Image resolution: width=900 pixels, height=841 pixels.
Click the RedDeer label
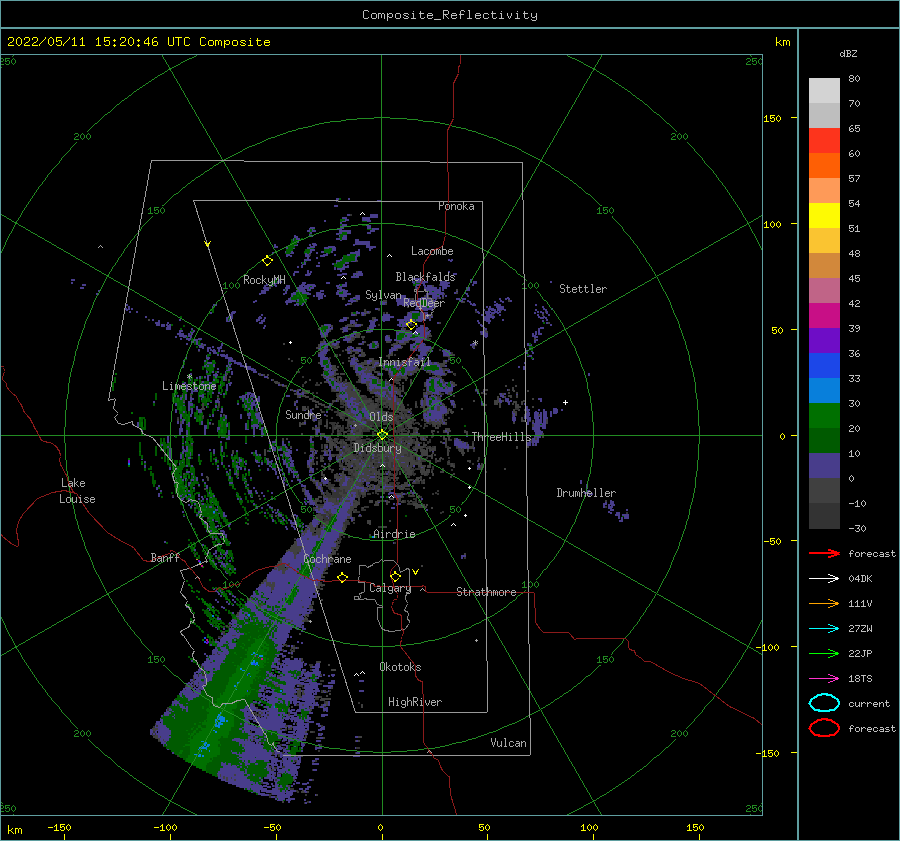click(x=424, y=303)
